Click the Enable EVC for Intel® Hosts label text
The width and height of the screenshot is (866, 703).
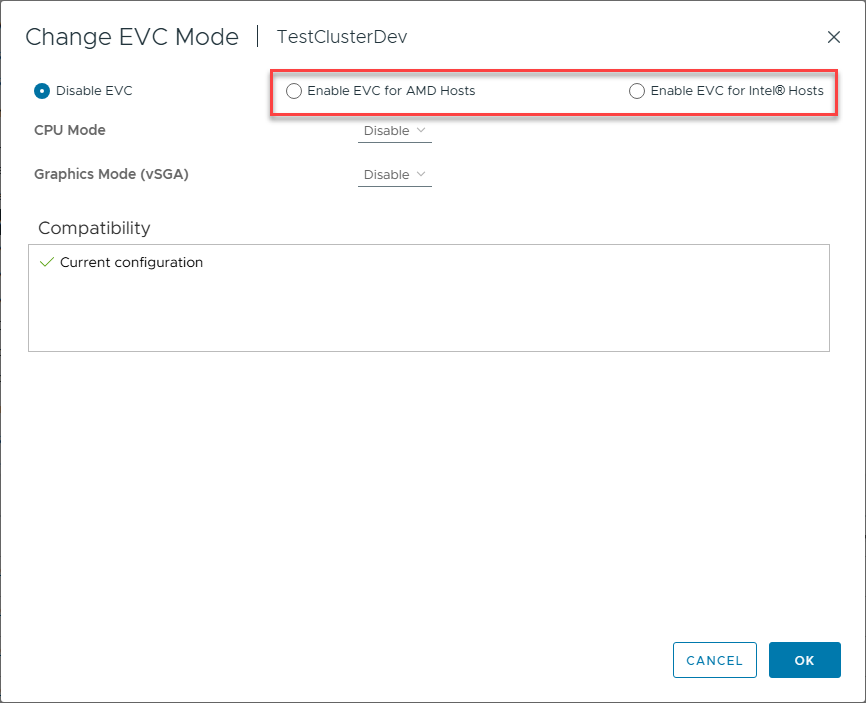coord(737,91)
